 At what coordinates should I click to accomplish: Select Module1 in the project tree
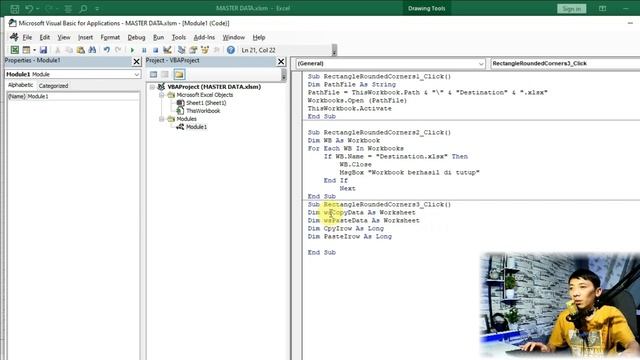pos(196,127)
